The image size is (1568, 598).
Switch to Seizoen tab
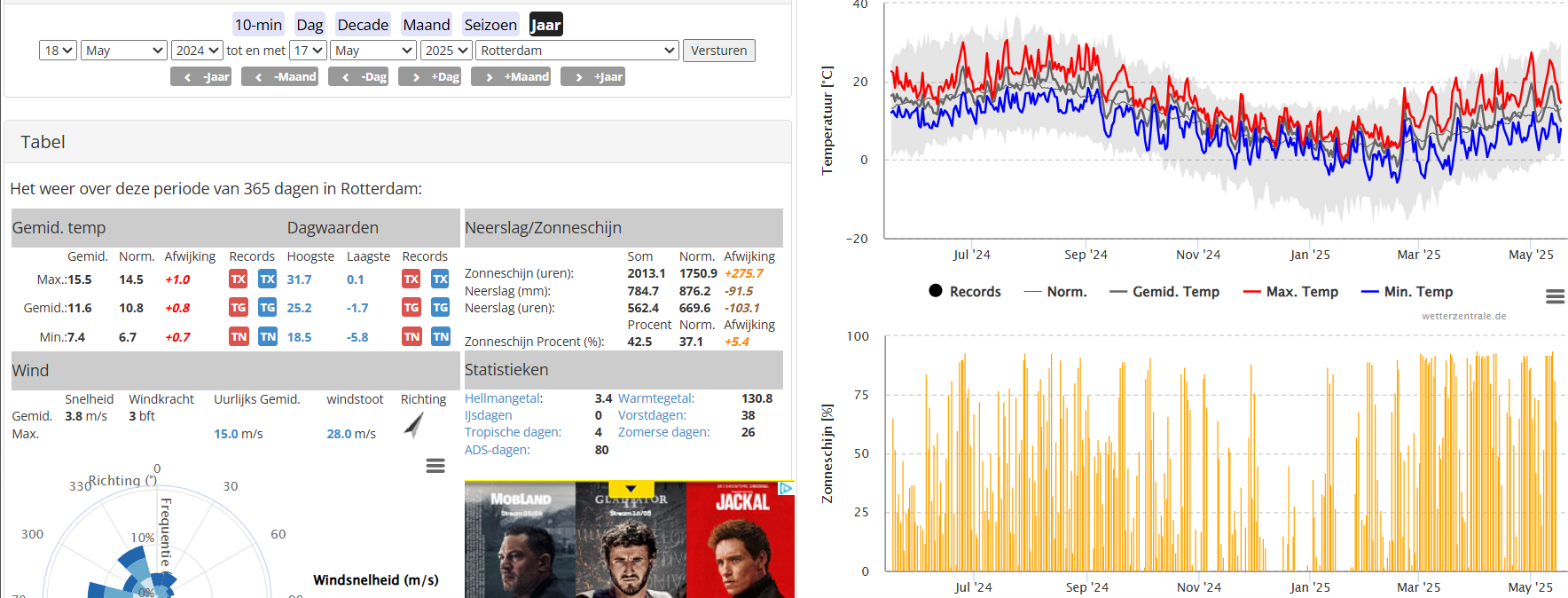(490, 25)
